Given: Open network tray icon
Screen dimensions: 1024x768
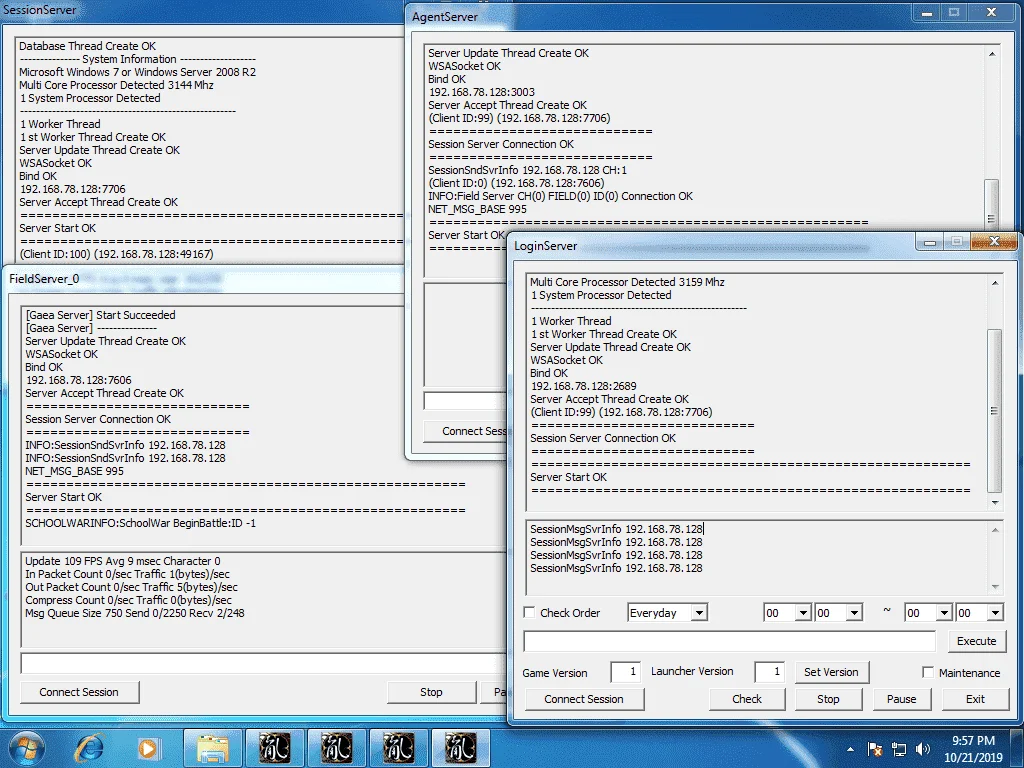Looking at the screenshot, I should click(899, 749).
